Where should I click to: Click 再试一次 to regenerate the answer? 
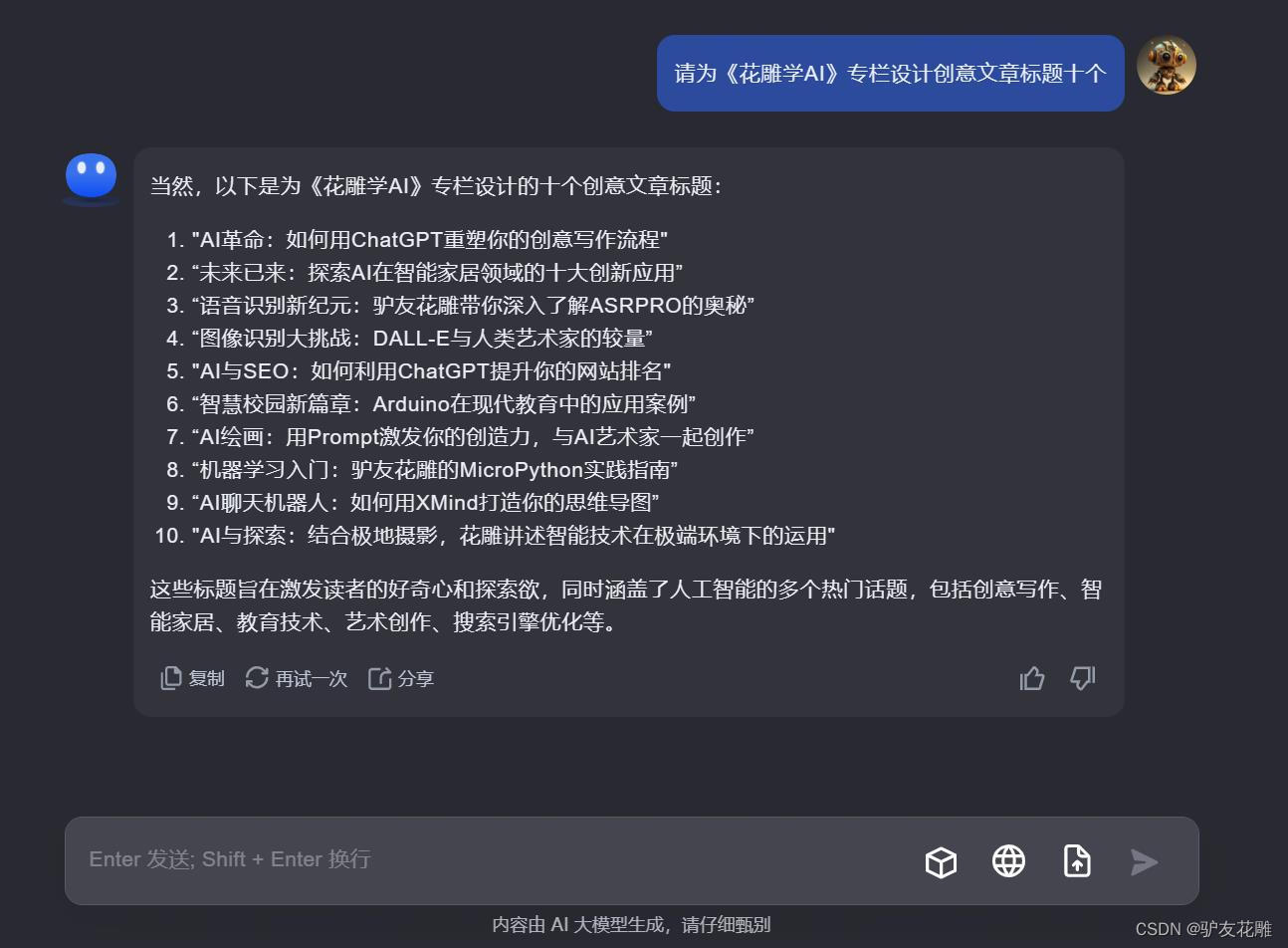[296, 678]
